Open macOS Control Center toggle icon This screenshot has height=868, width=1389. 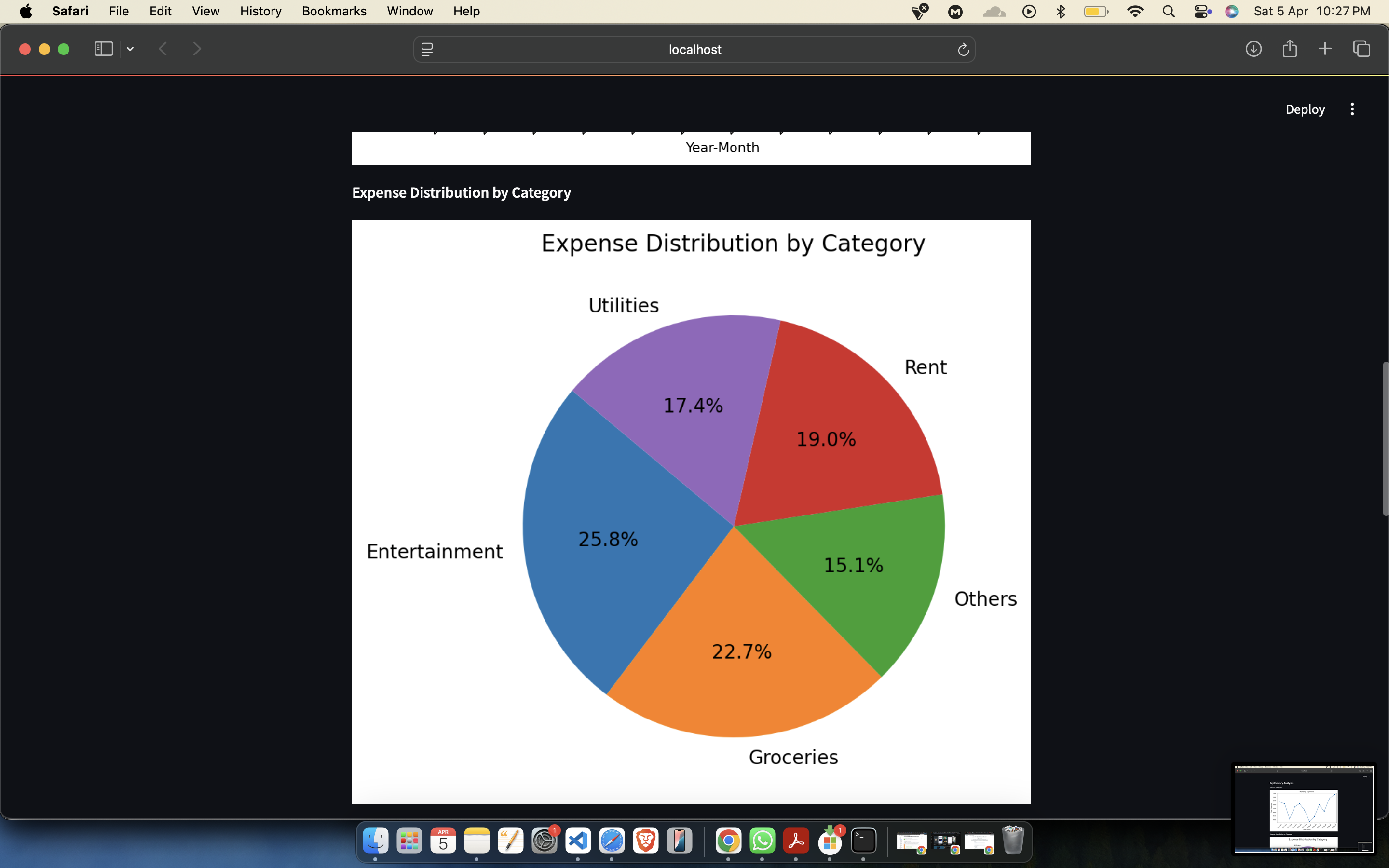pos(1202,12)
